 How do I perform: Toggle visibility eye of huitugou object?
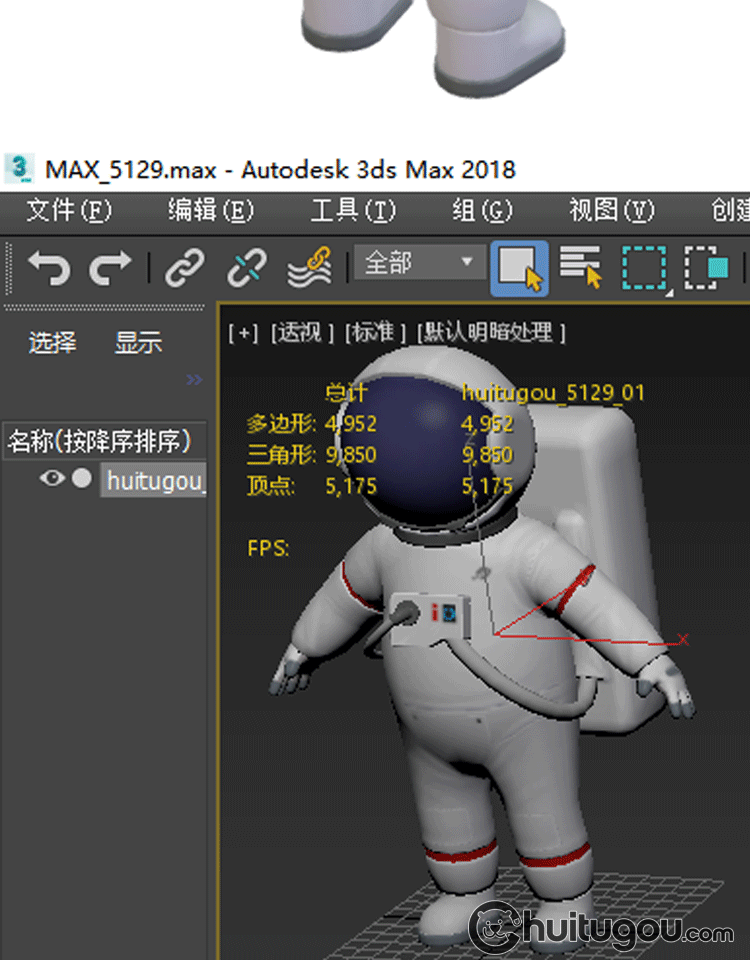pyautogui.click(x=53, y=478)
